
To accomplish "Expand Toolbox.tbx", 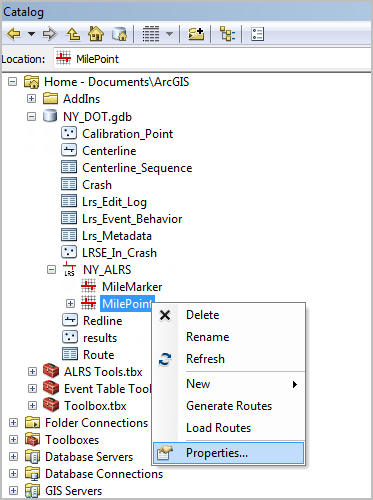I will pos(32,406).
